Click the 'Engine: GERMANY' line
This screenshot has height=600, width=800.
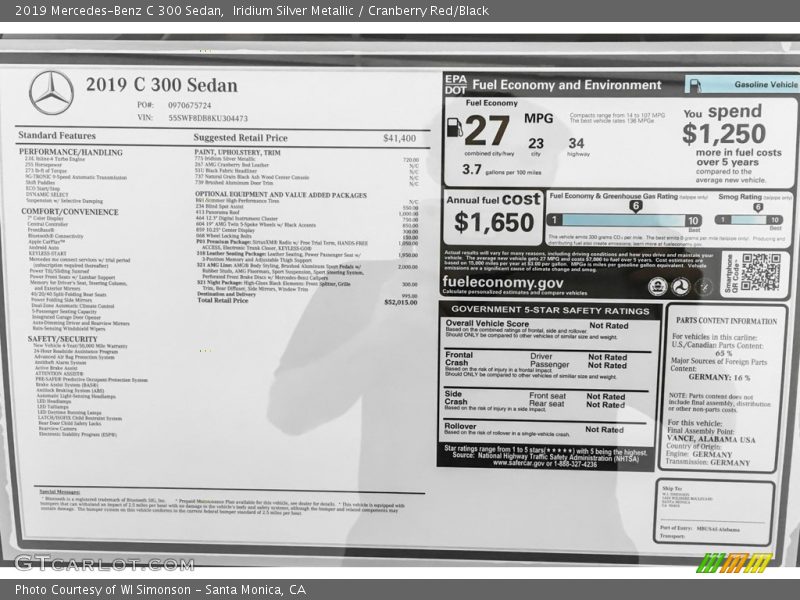coord(698,454)
